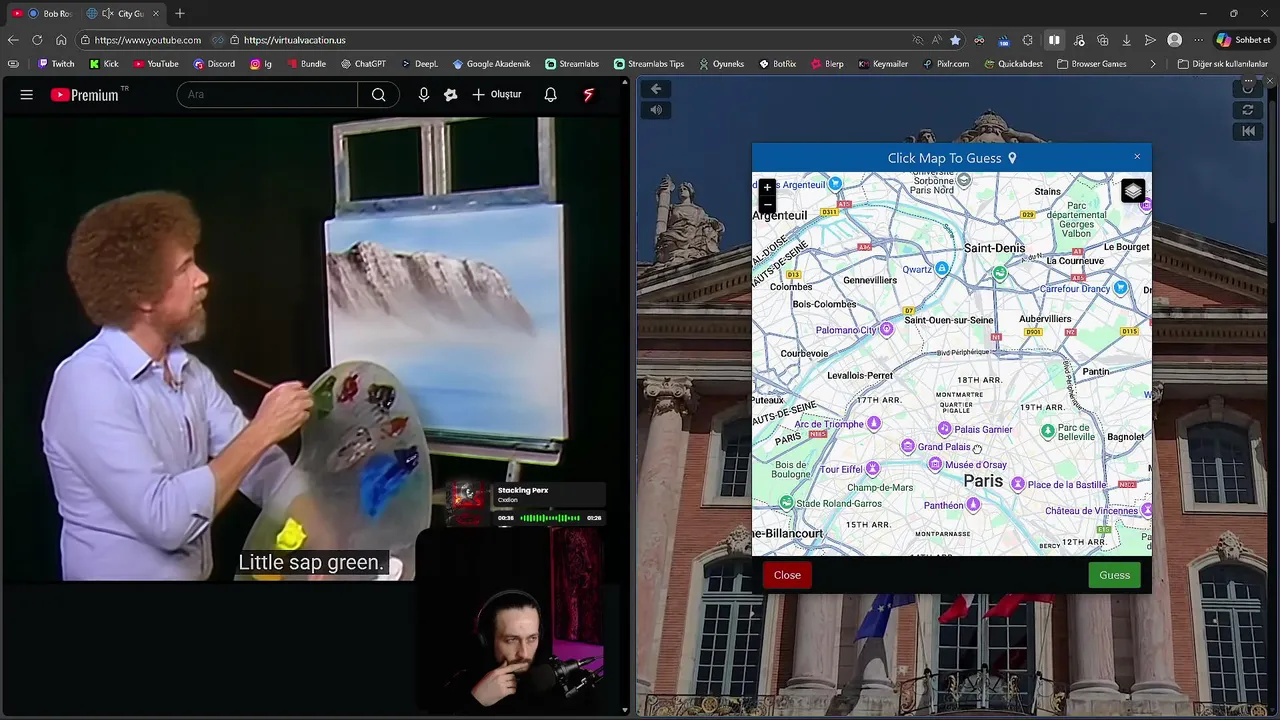The width and height of the screenshot is (1280, 720).
Task: Click the Saint-Denis label on map
Action: tap(994, 248)
